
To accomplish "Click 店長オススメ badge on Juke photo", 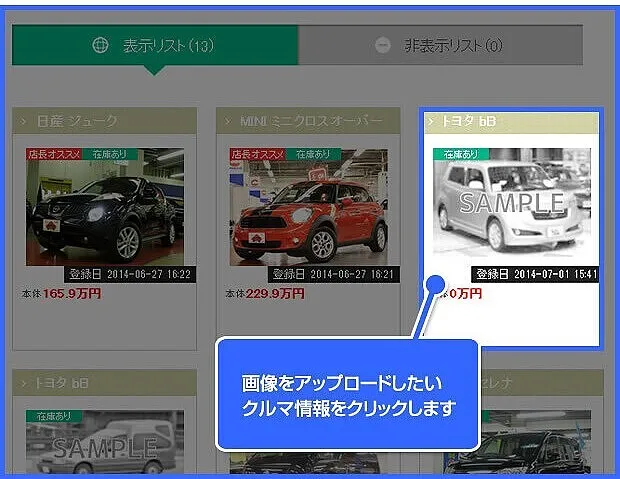I will 54,154.
